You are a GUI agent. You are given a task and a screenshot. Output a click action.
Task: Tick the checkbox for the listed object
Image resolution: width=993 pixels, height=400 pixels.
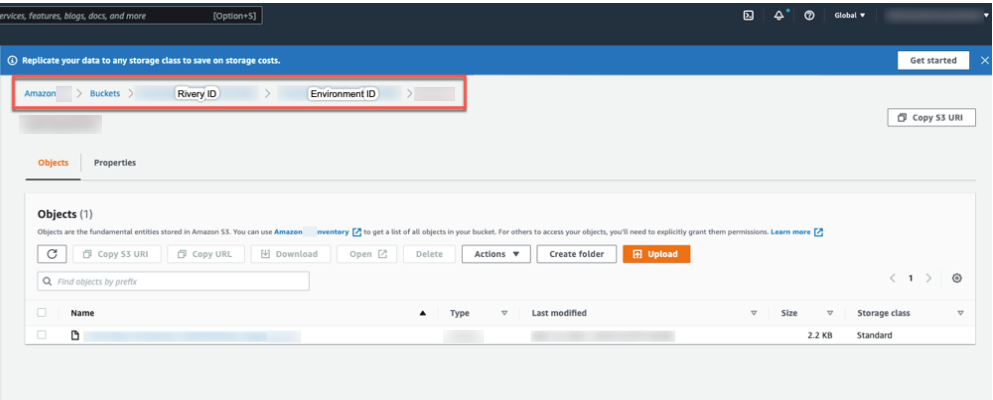coord(42,335)
